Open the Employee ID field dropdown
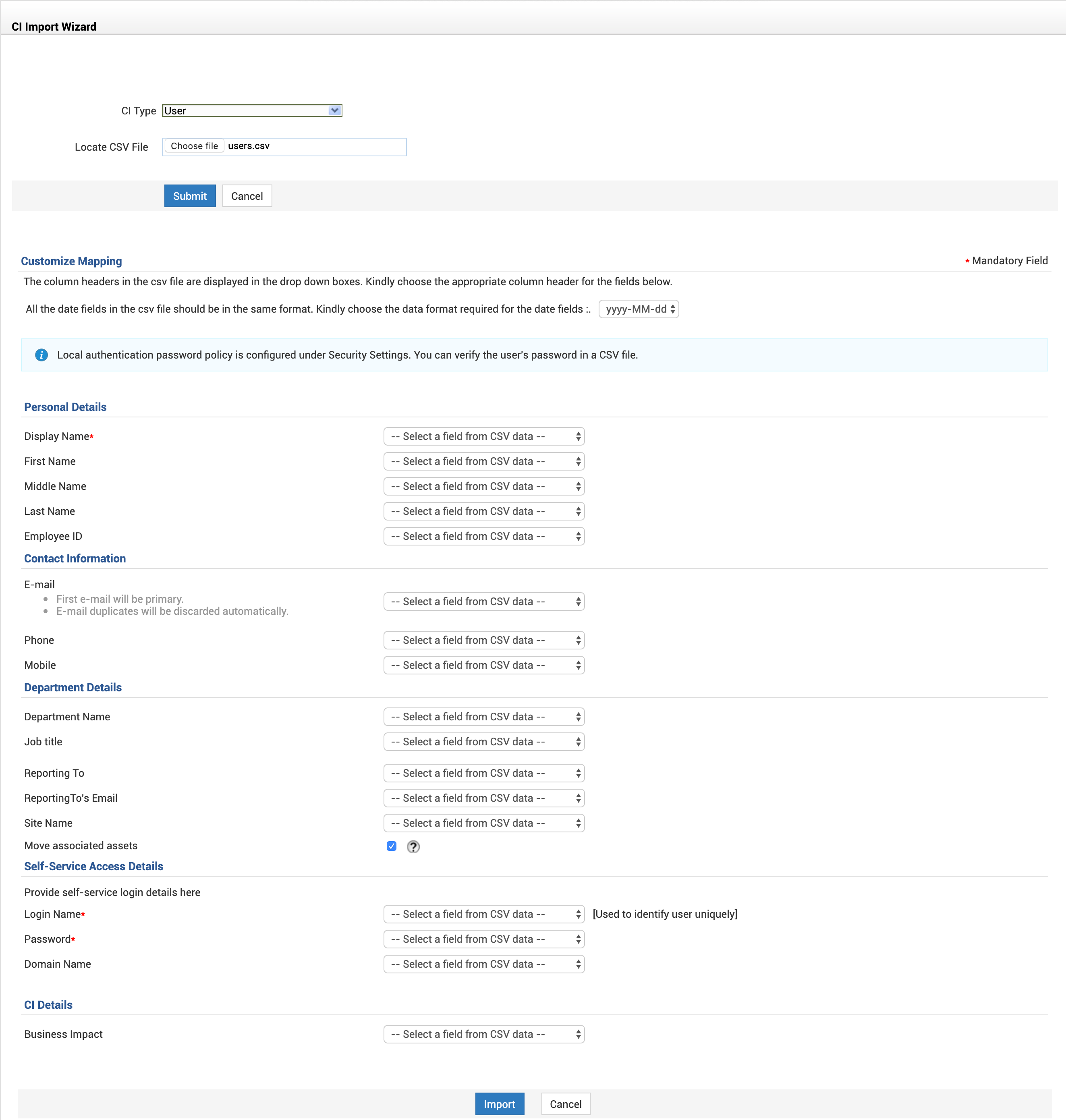The image size is (1066, 1120). pos(483,536)
